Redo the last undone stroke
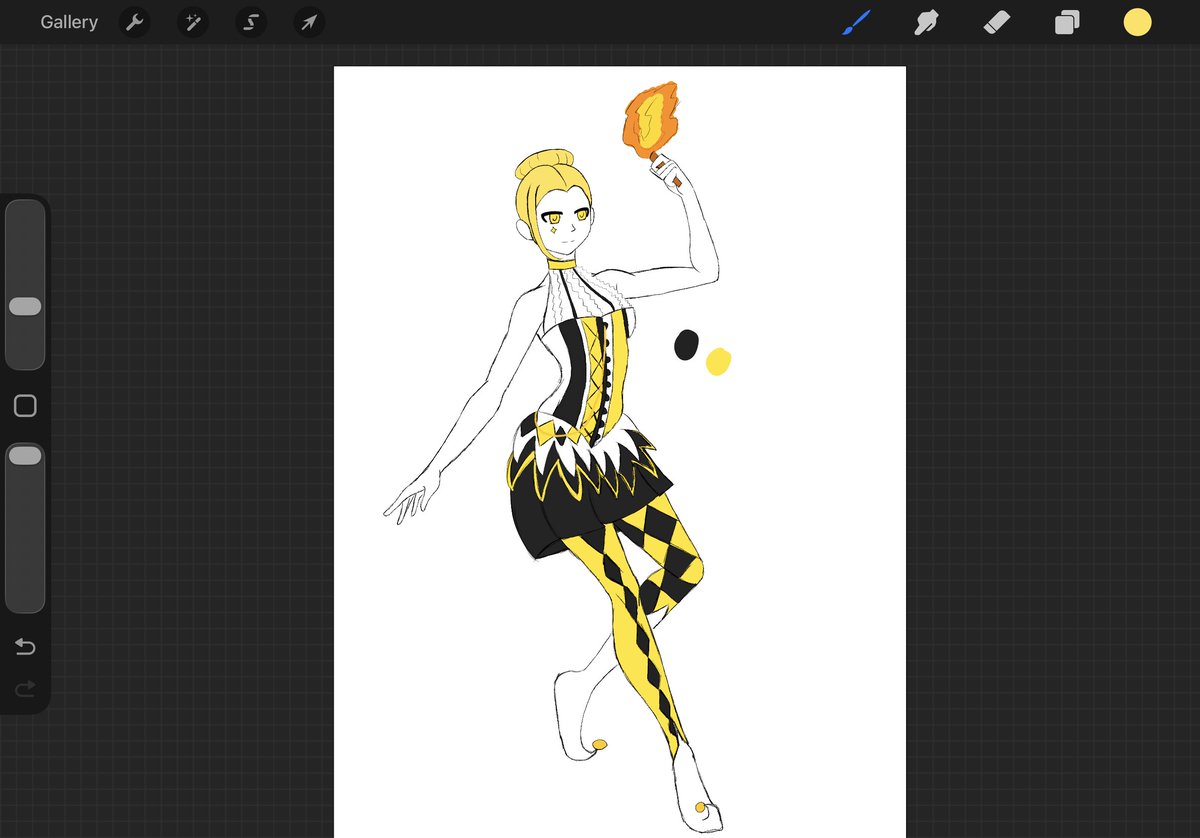 point(25,688)
